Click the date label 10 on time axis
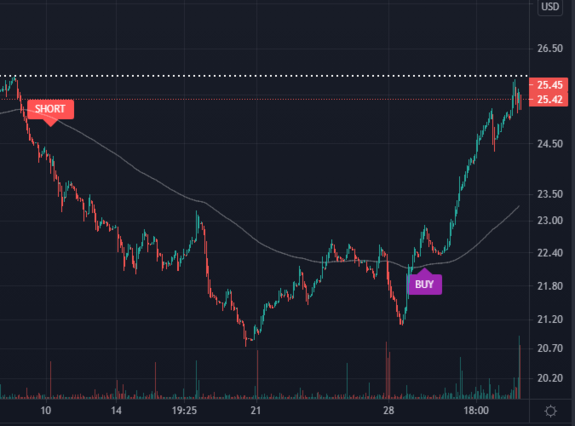This screenshot has width=575, height=426. (46, 410)
